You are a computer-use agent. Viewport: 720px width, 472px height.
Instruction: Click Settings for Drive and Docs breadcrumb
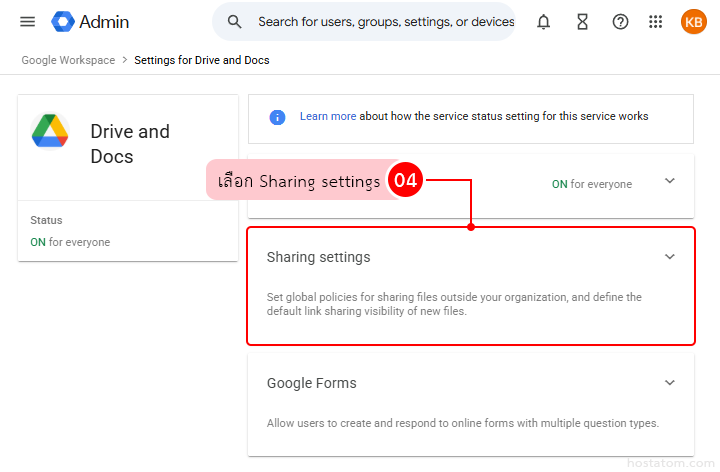[202, 60]
